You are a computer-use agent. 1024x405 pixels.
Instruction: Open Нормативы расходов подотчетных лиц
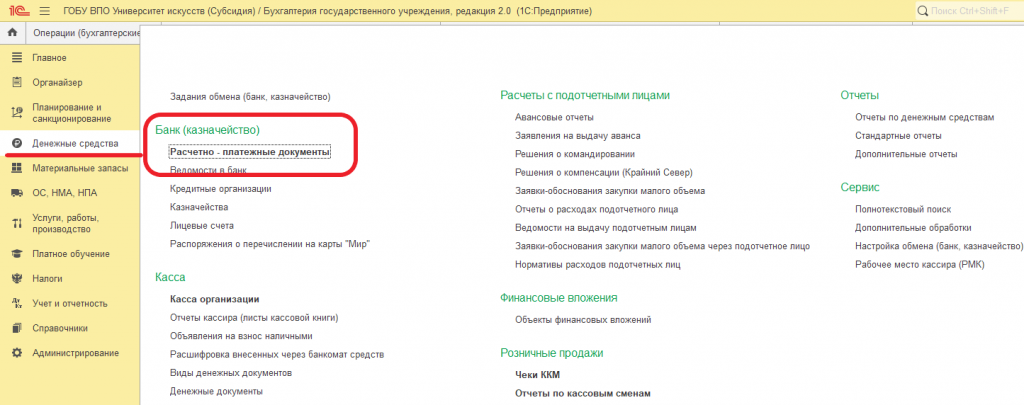[598, 265]
